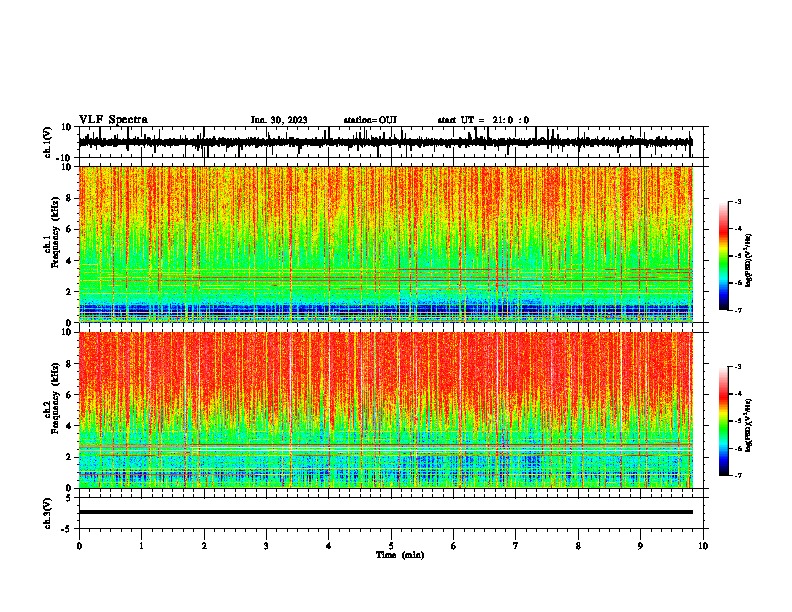Click the ch.1(V) waveform axis label

pos(48,142)
